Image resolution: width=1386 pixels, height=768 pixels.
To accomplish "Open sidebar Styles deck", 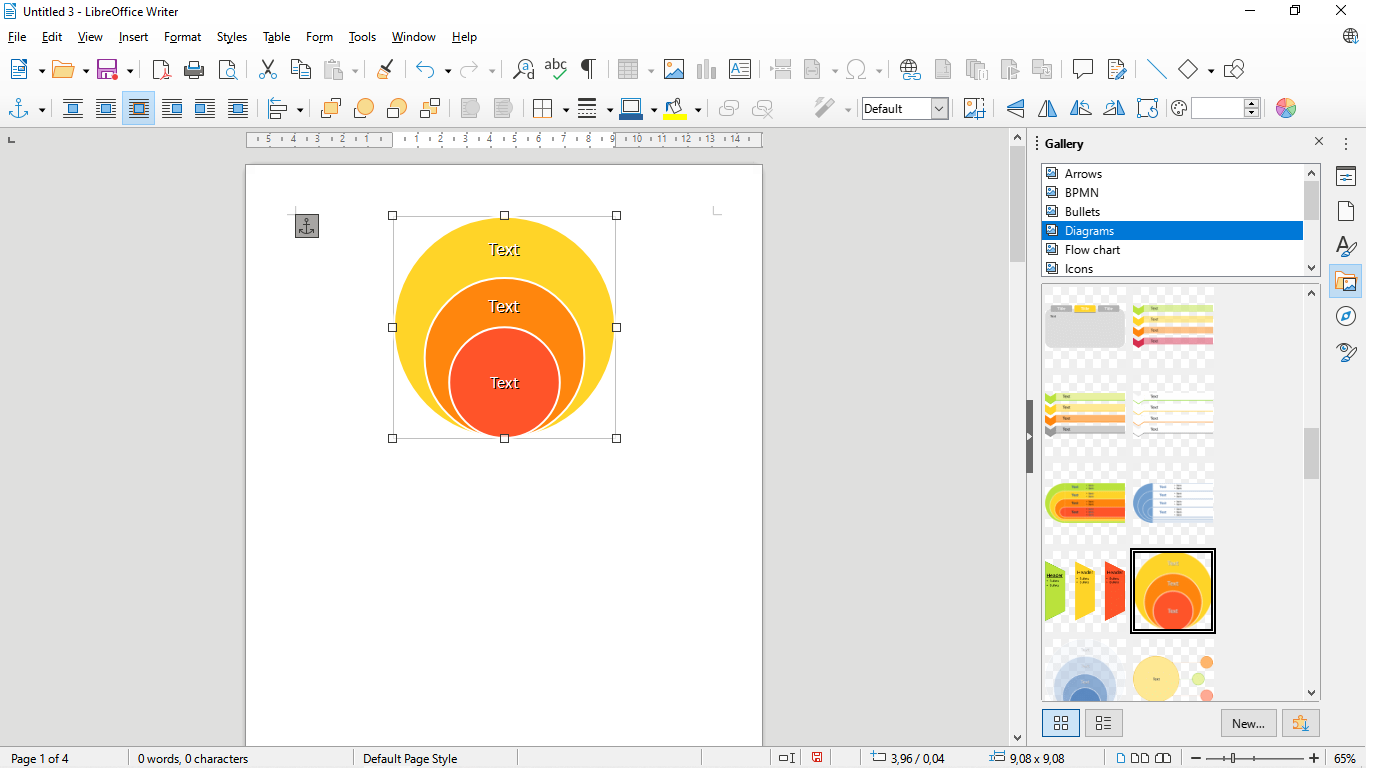I will [1346, 247].
